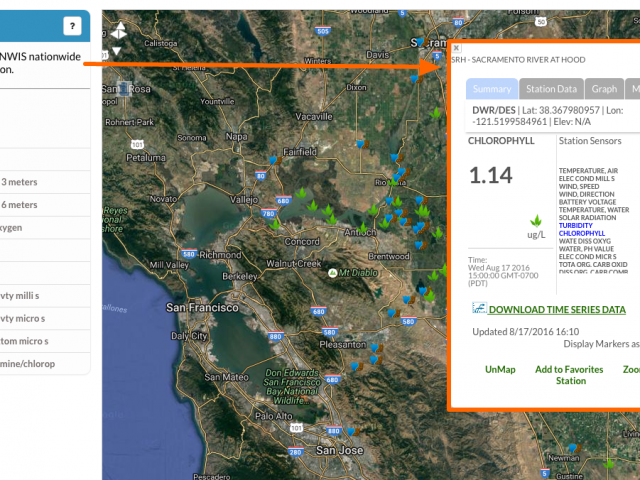Click the green leaf marker above Antioch
Viewport: 640px width, 480px height.
point(363,227)
